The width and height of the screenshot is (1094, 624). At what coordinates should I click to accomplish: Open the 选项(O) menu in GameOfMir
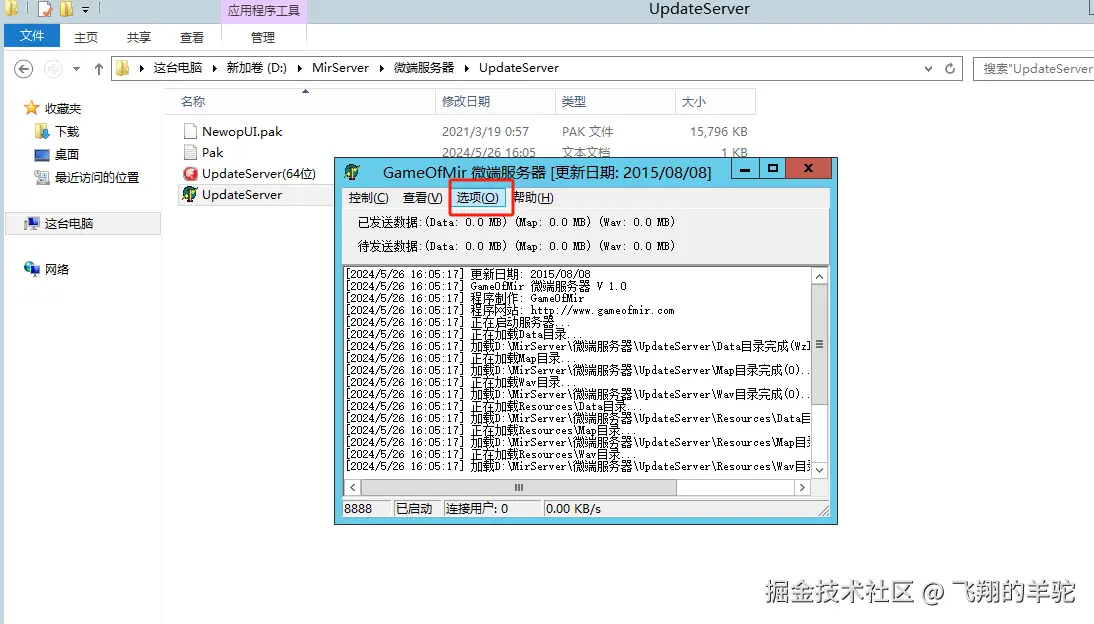tap(478, 198)
